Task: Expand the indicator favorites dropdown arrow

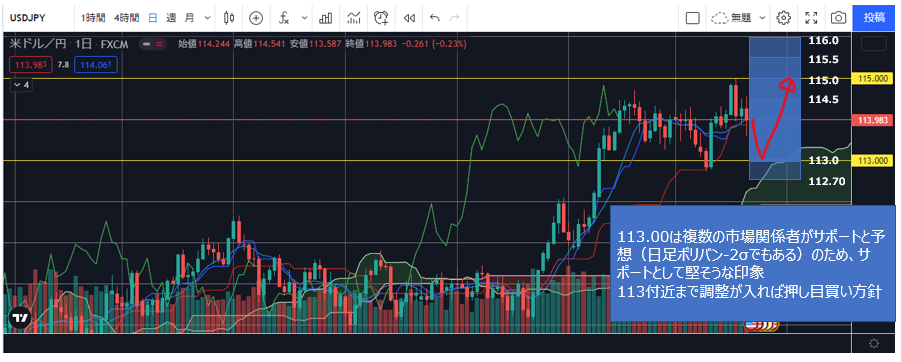Action: click(x=305, y=18)
